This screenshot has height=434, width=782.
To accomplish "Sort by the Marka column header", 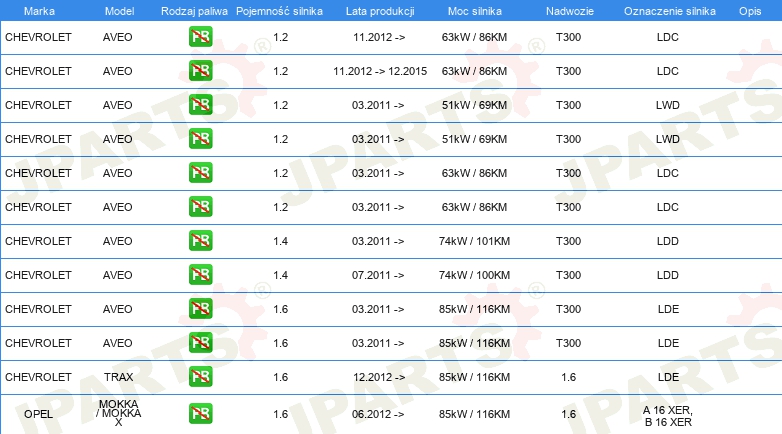I will point(39,11).
